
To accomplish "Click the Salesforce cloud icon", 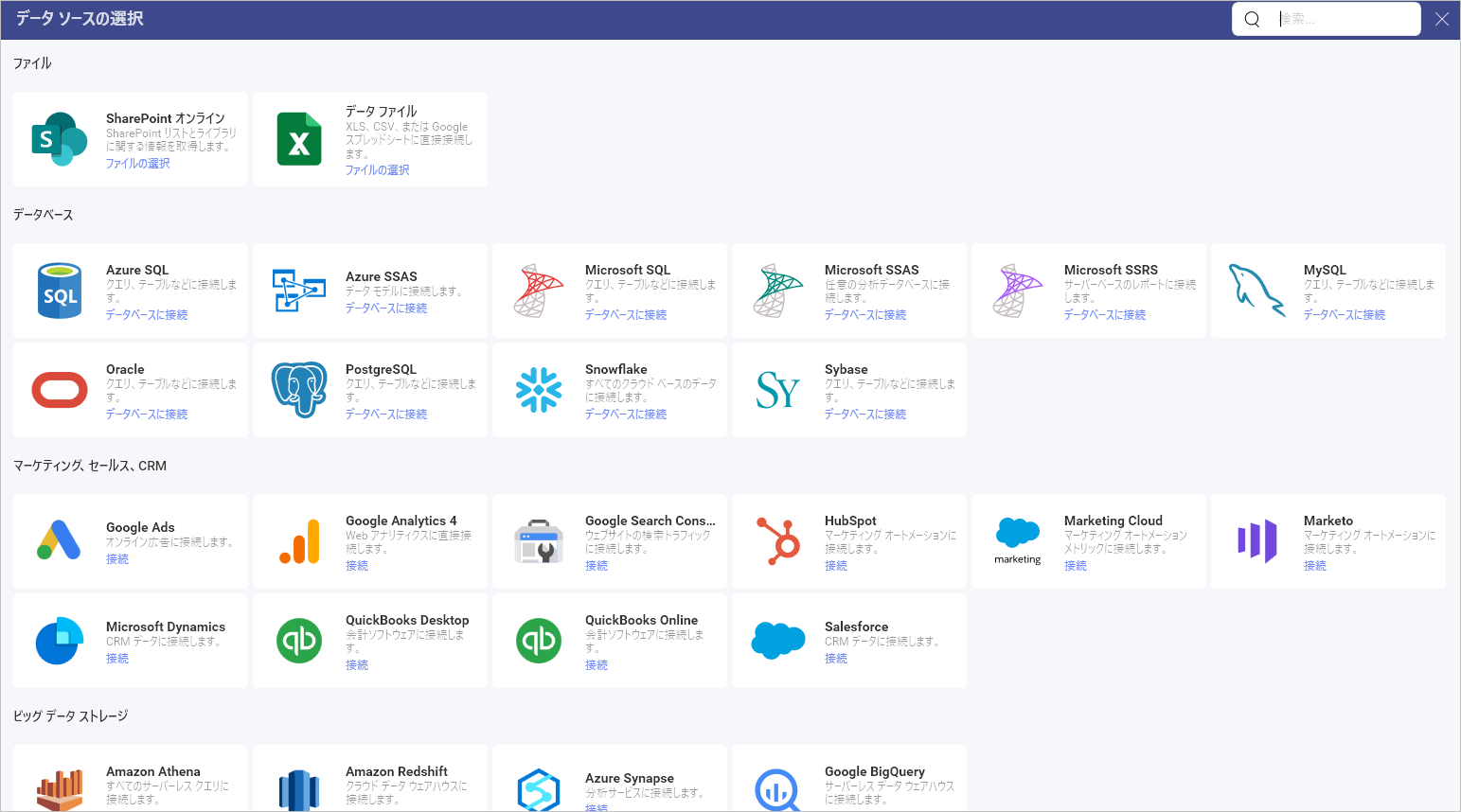I will coord(778,641).
